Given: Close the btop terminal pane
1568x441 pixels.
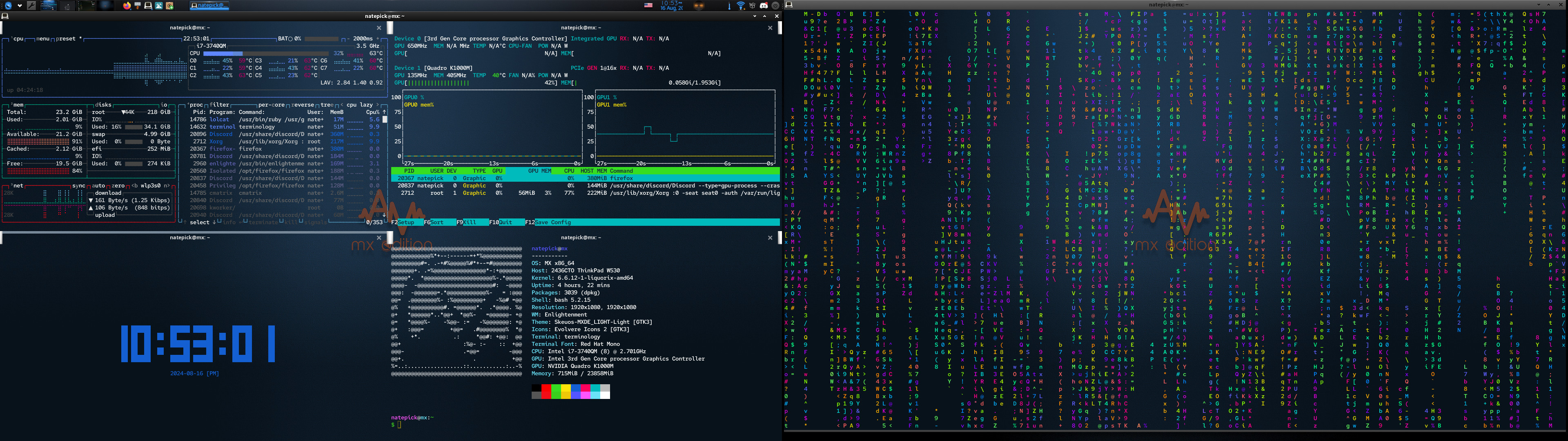Looking at the screenshot, I should tap(379, 27).
